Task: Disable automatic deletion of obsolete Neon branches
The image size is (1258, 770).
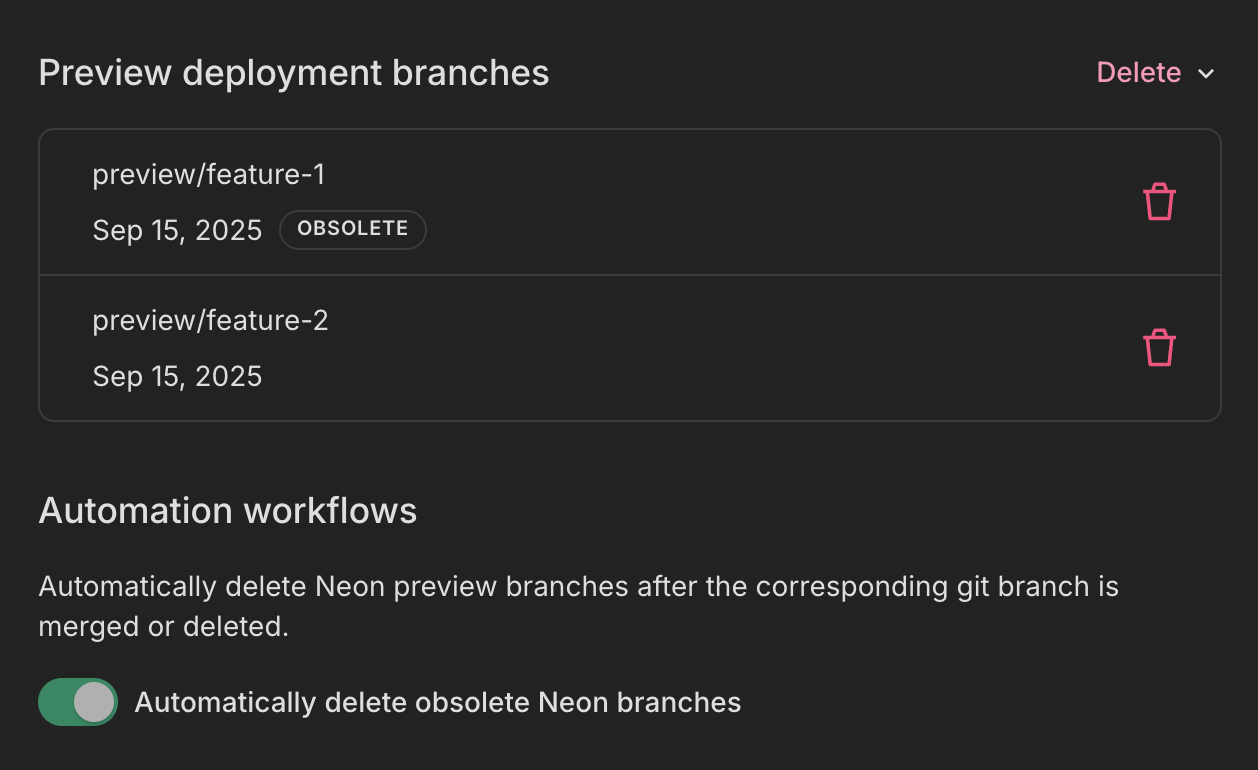Action: 78,702
